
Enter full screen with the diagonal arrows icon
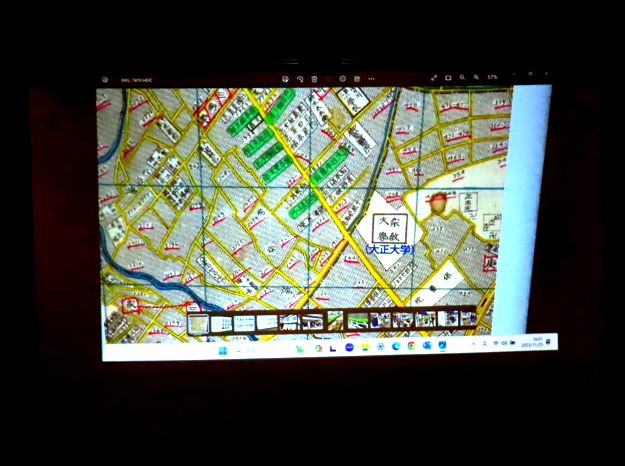tap(434, 78)
